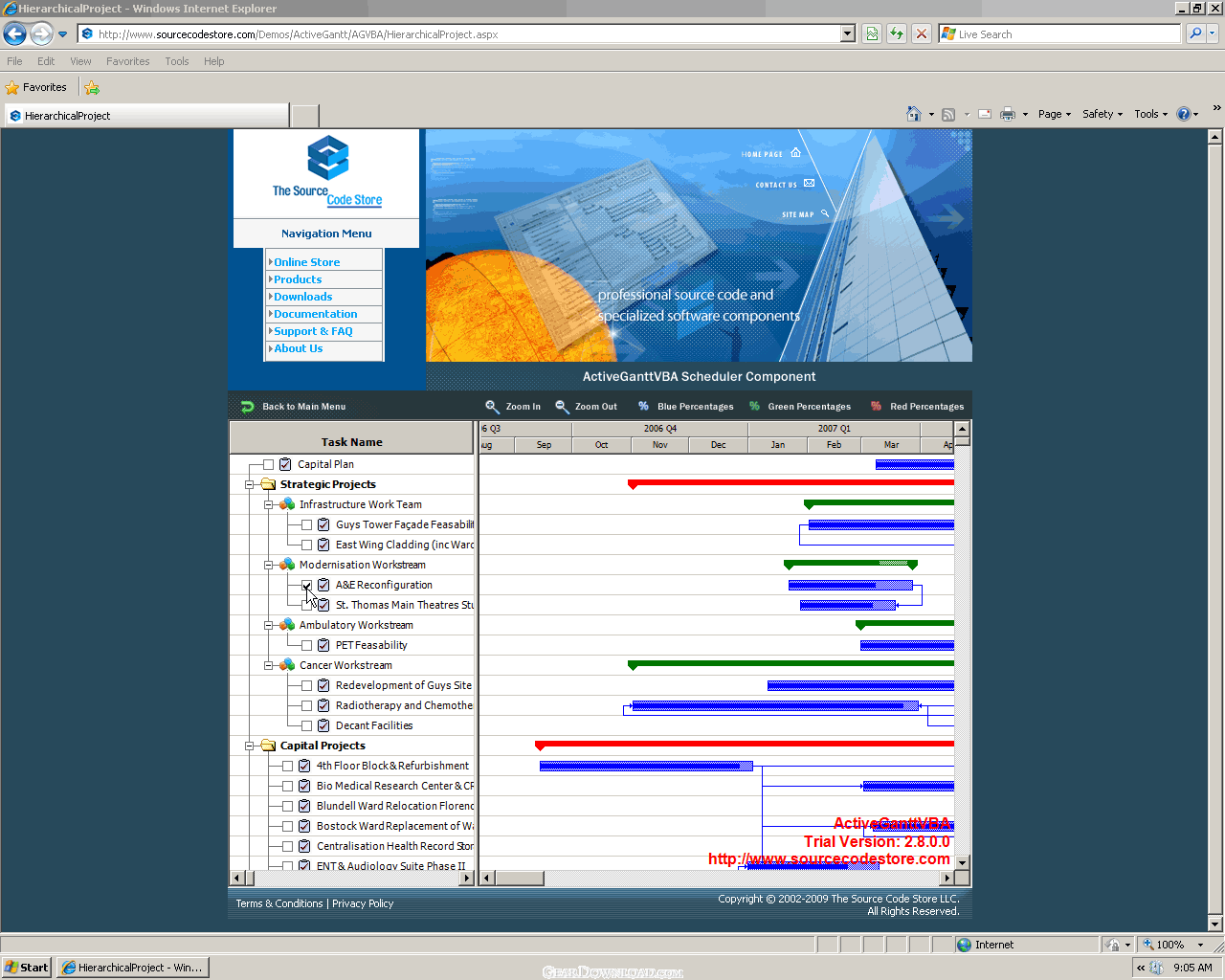This screenshot has height=980, width=1225.
Task: Click the Green Percentages percent icon
Action: tap(754, 407)
